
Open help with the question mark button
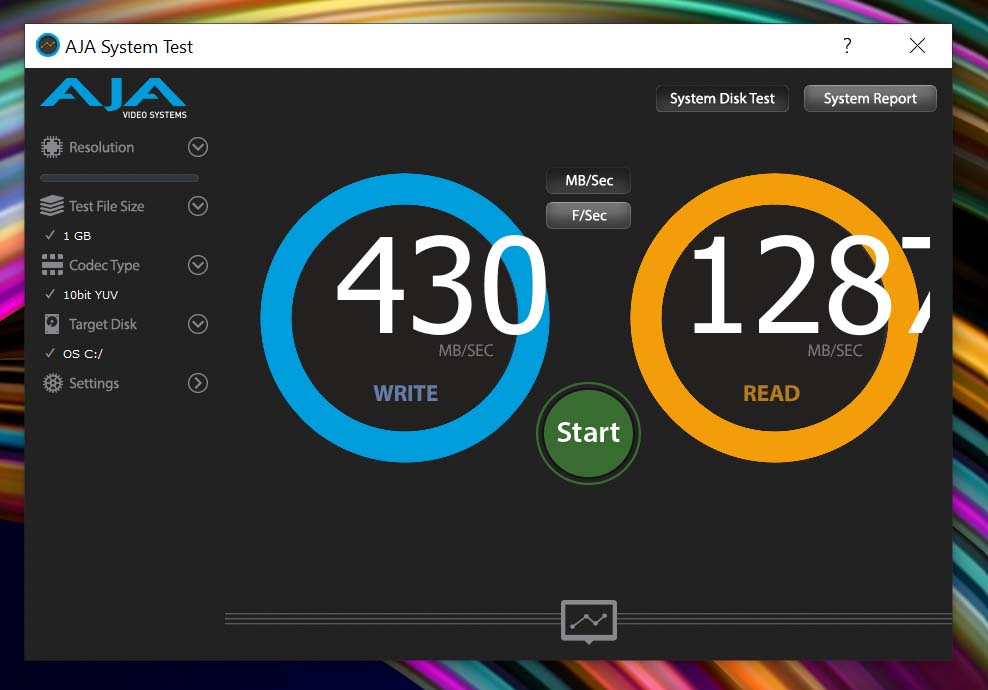[x=847, y=45]
